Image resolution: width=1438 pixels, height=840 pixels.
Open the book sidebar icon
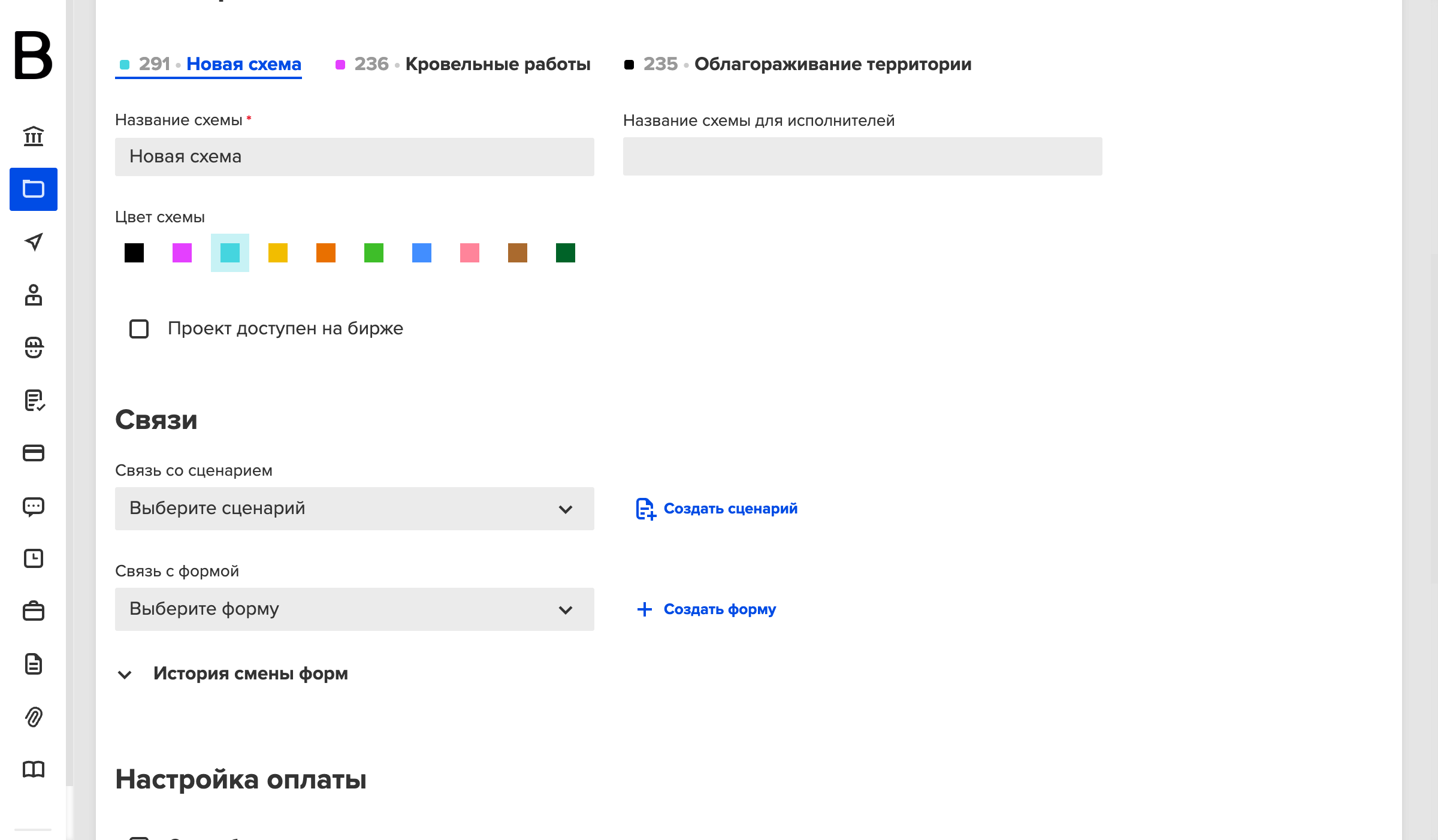[x=34, y=769]
